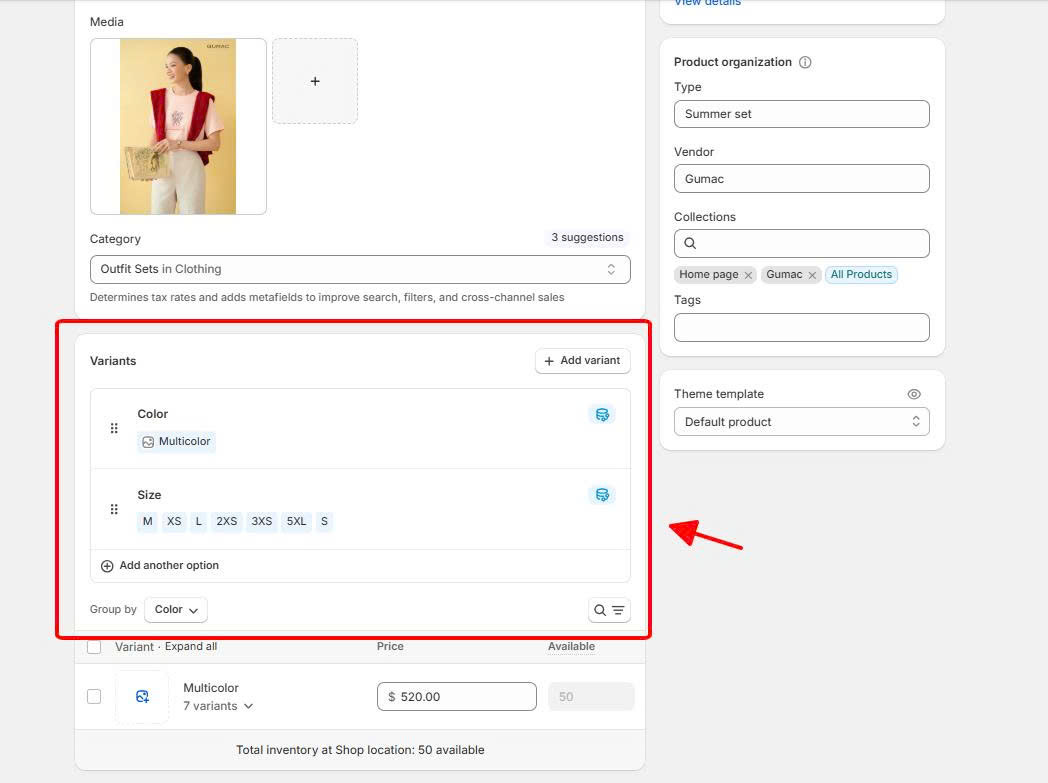Open the Outfit Sets category selector
The image size is (1048, 783).
pyautogui.click(x=360, y=268)
